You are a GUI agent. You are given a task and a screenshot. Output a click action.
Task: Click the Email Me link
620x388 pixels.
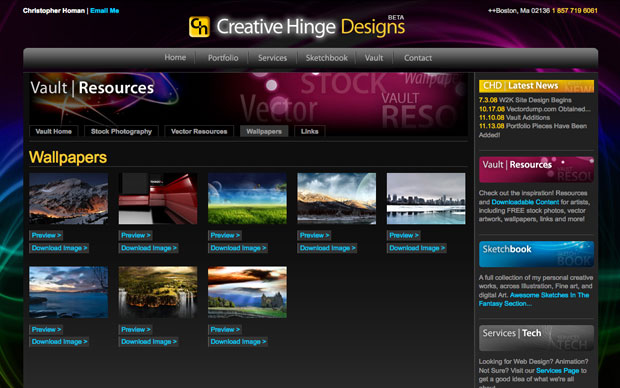tap(104, 11)
